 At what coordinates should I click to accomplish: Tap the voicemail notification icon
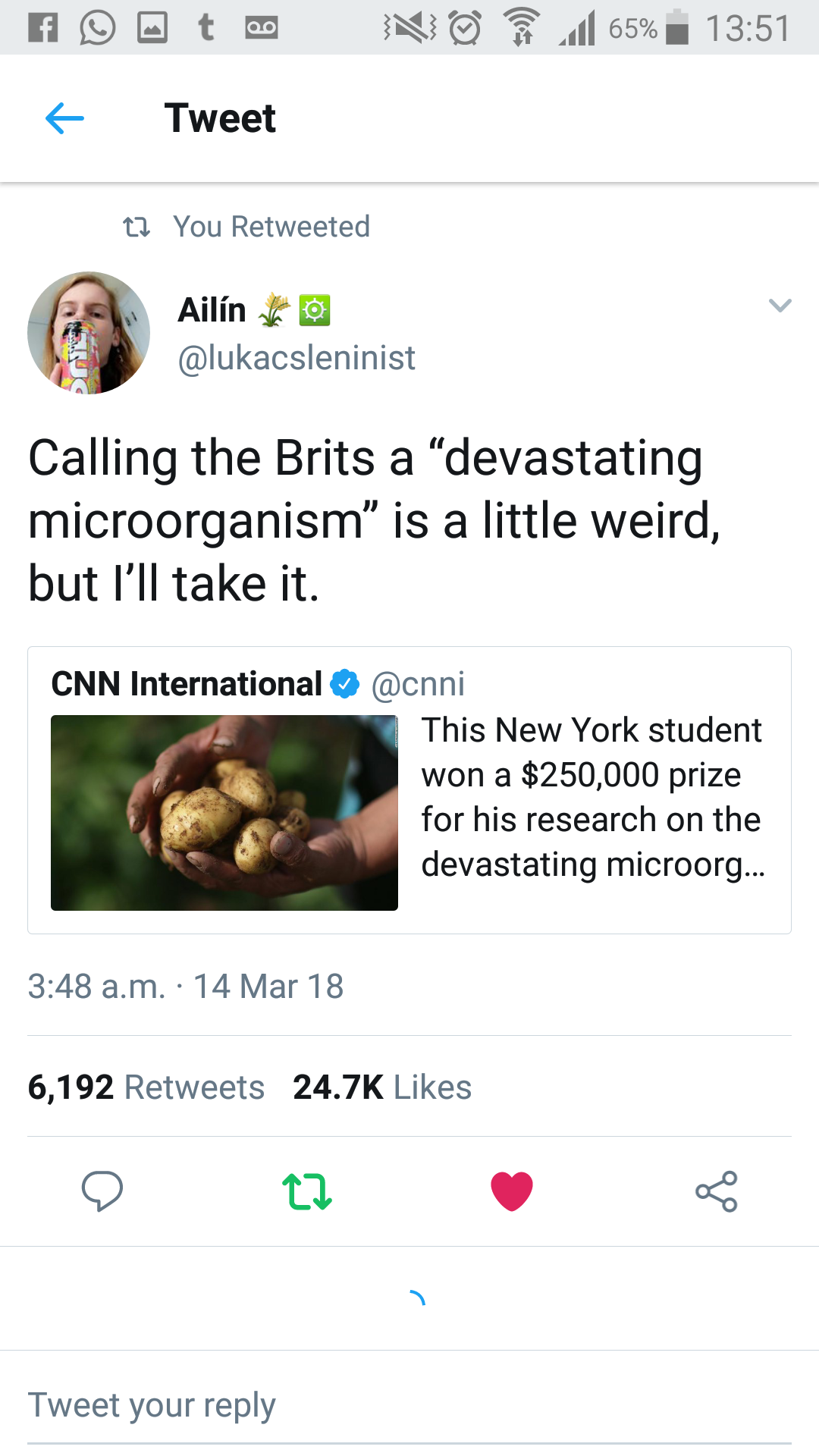click(262, 28)
